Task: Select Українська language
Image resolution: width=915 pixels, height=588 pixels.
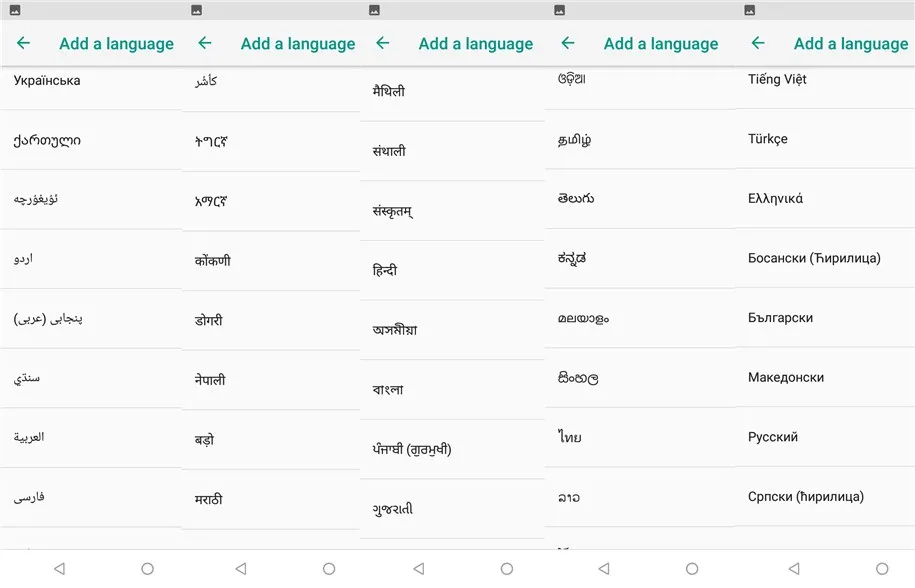Action: (91, 81)
